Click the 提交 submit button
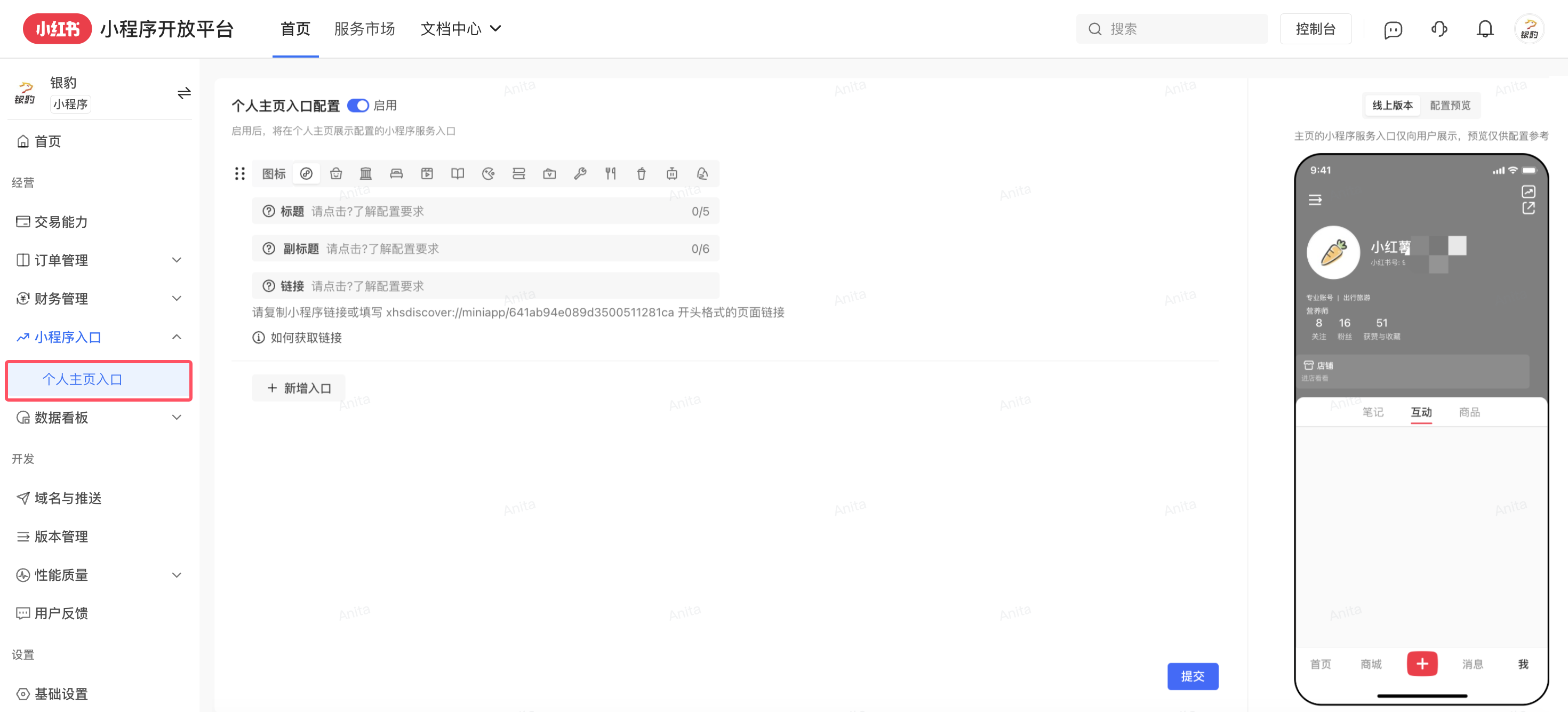 tap(1192, 676)
